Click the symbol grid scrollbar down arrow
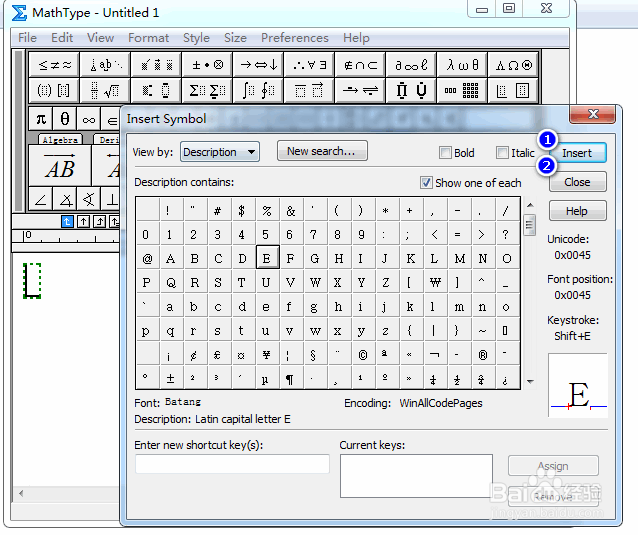 click(x=530, y=382)
